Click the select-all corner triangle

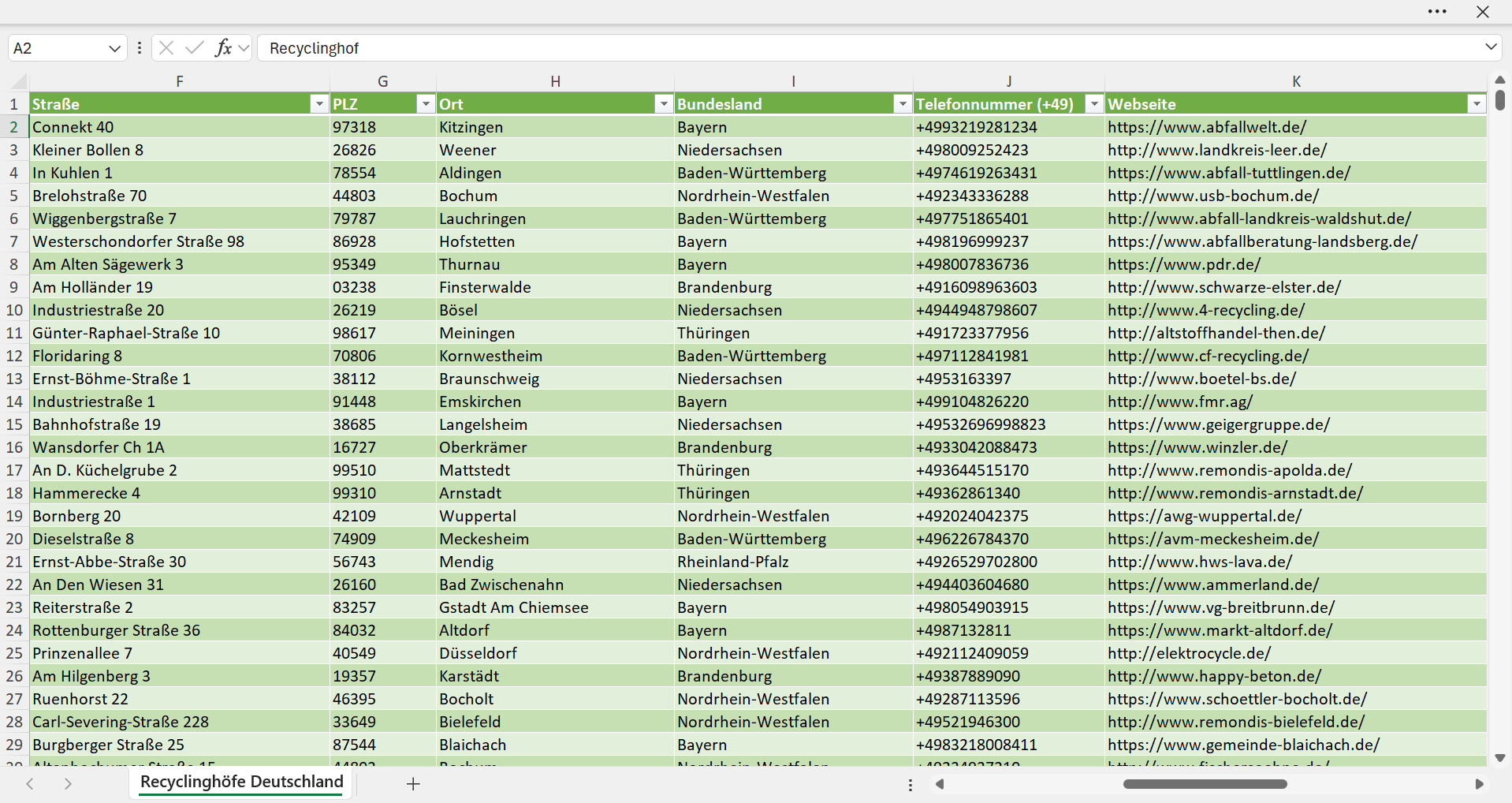pos(18,80)
